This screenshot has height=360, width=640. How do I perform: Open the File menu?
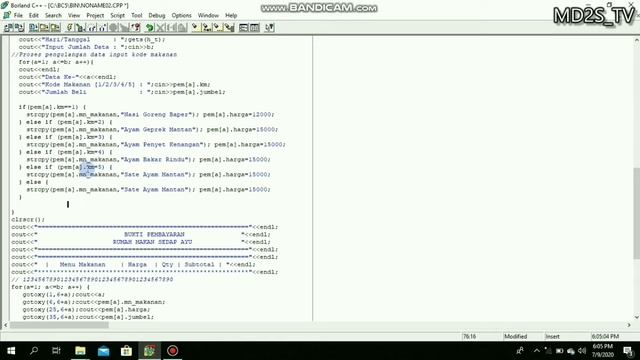tap(18, 16)
